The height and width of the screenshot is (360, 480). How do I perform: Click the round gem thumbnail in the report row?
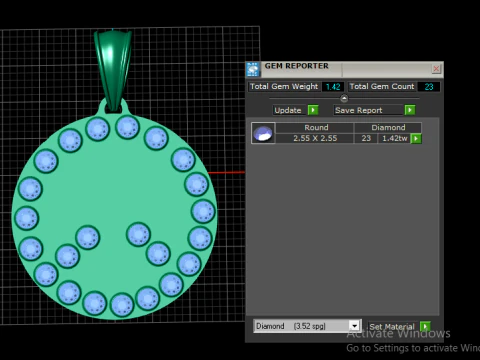point(263,133)
